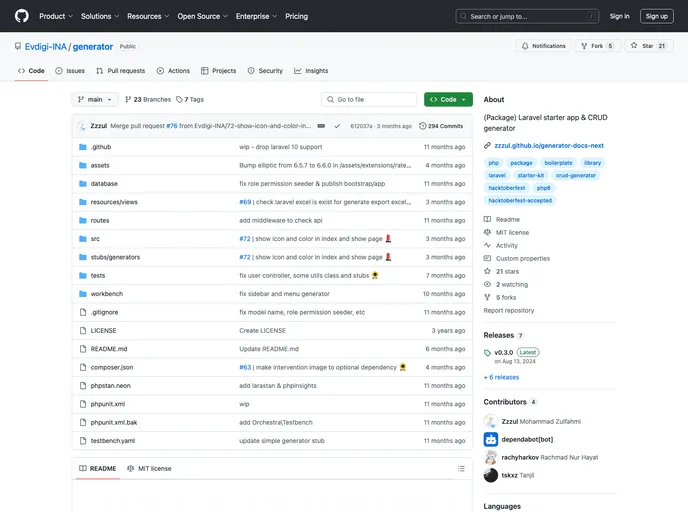Switch to the Issues tab
This screenshot has height=512, width=688.
(x=70, y=71)
